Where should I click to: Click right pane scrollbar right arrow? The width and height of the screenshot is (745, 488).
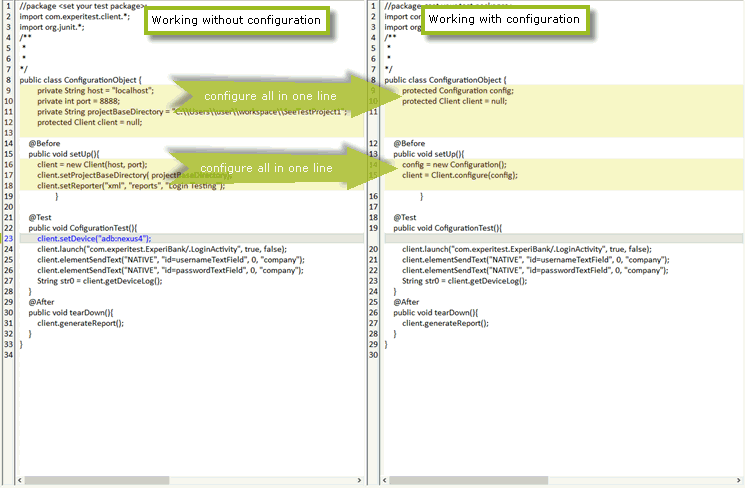pyautogui.click(x=738, y=481)
